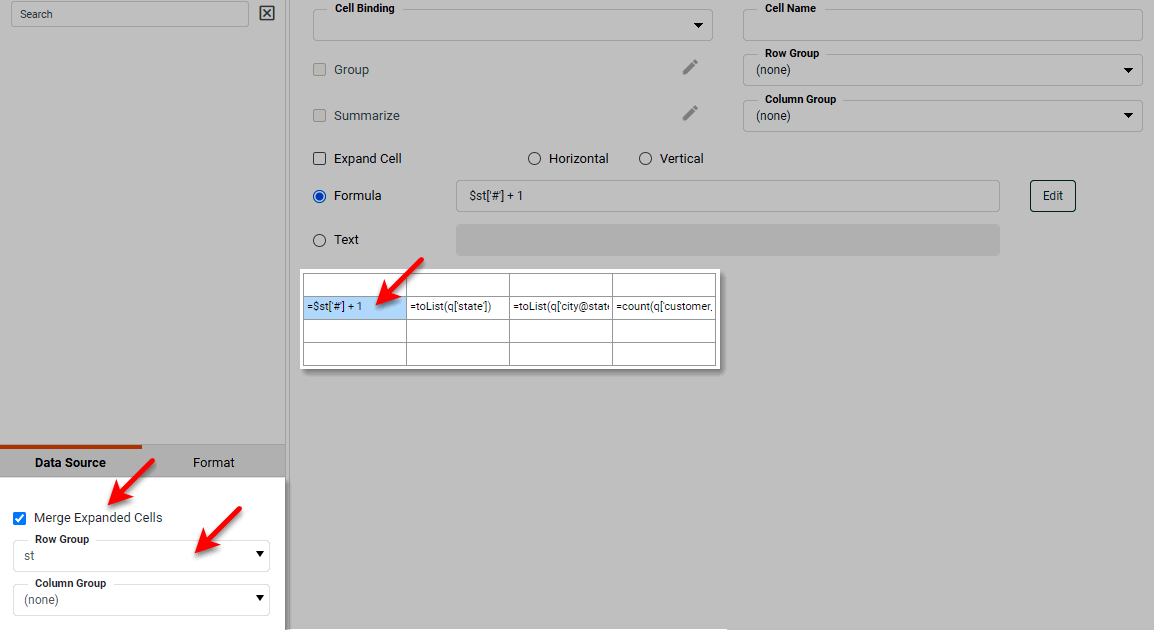Click the Edit button next to the formula
The height and width of the screenshot is (630, 1154).
tap(1052, 196)
